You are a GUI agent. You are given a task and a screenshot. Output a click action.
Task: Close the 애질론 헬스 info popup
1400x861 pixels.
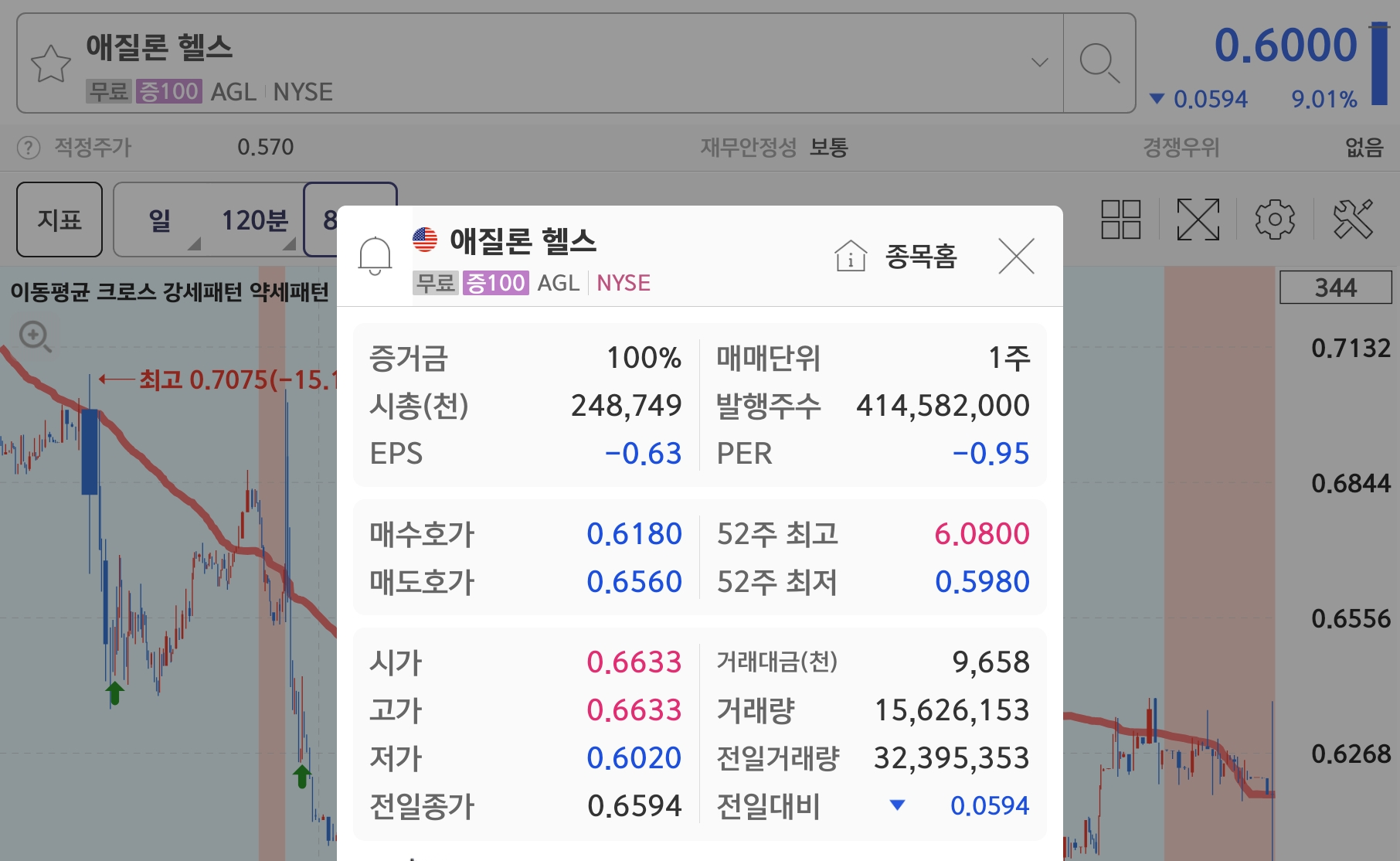click(x=1016, y=256)
